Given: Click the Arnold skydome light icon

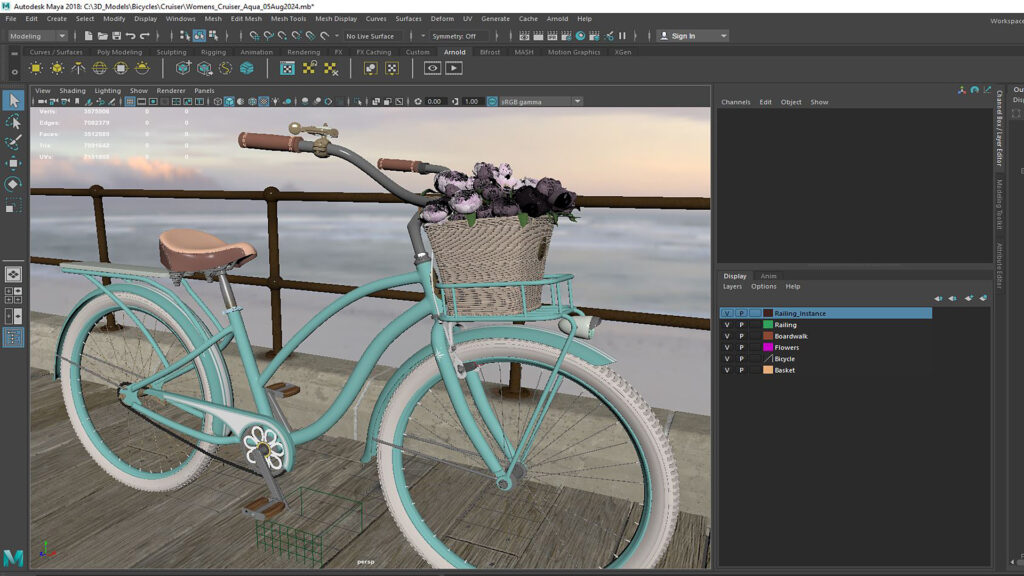Looking at the screenshot, I should coord(100,68).
